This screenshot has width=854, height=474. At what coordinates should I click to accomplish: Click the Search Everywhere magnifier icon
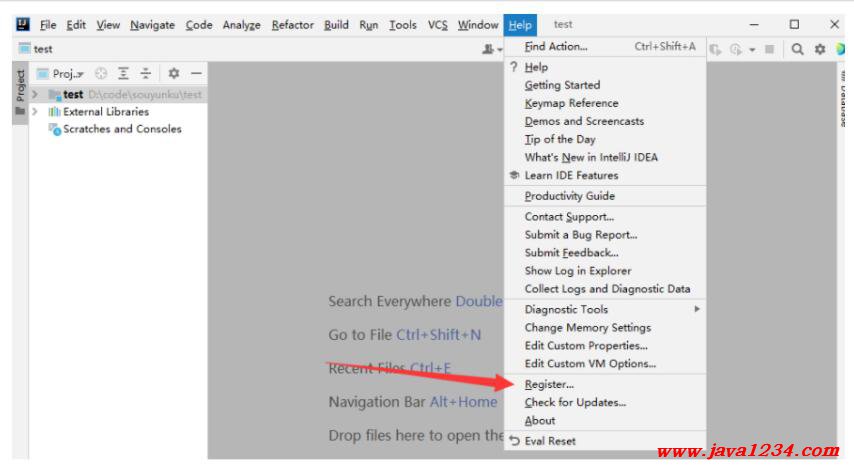pyautogui.click(x=798, y=48)
